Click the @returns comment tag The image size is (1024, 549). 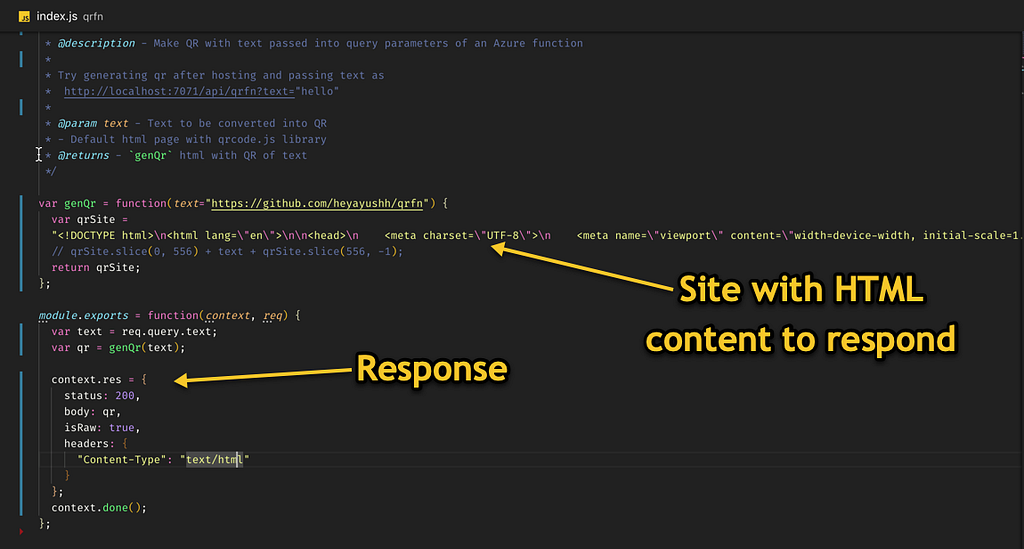pyautogui.click(x=84, y=155)
